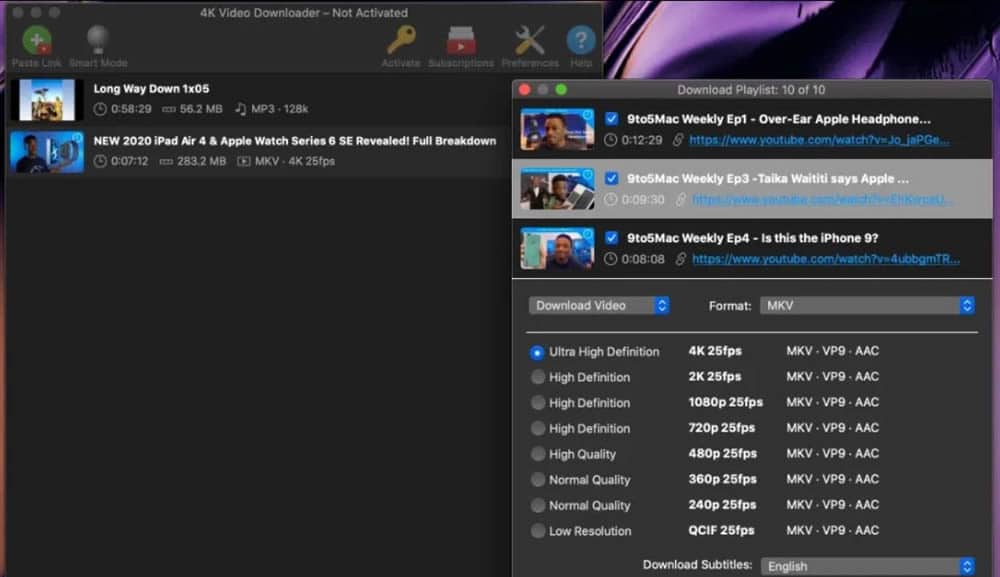The image size is (1000, 577).
Task: Click clock icon for Long Way Down 1x05
Action: [99, 109]
